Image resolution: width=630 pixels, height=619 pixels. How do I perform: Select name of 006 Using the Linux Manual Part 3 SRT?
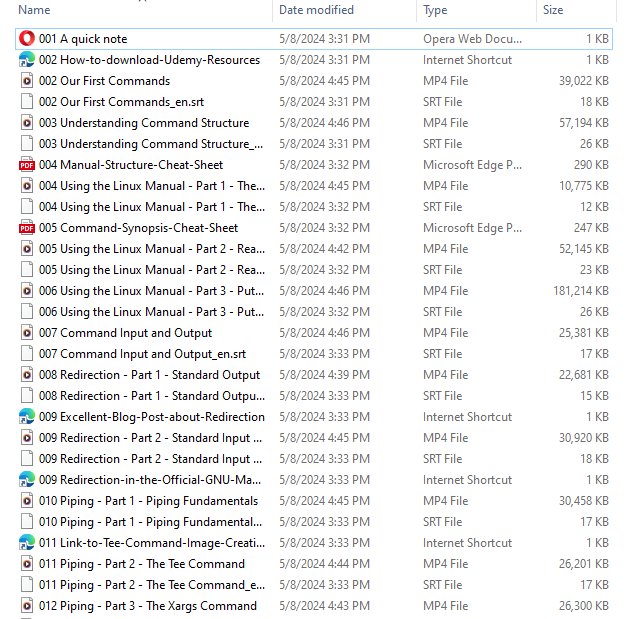pyautogui.click(x=151, y=312)
